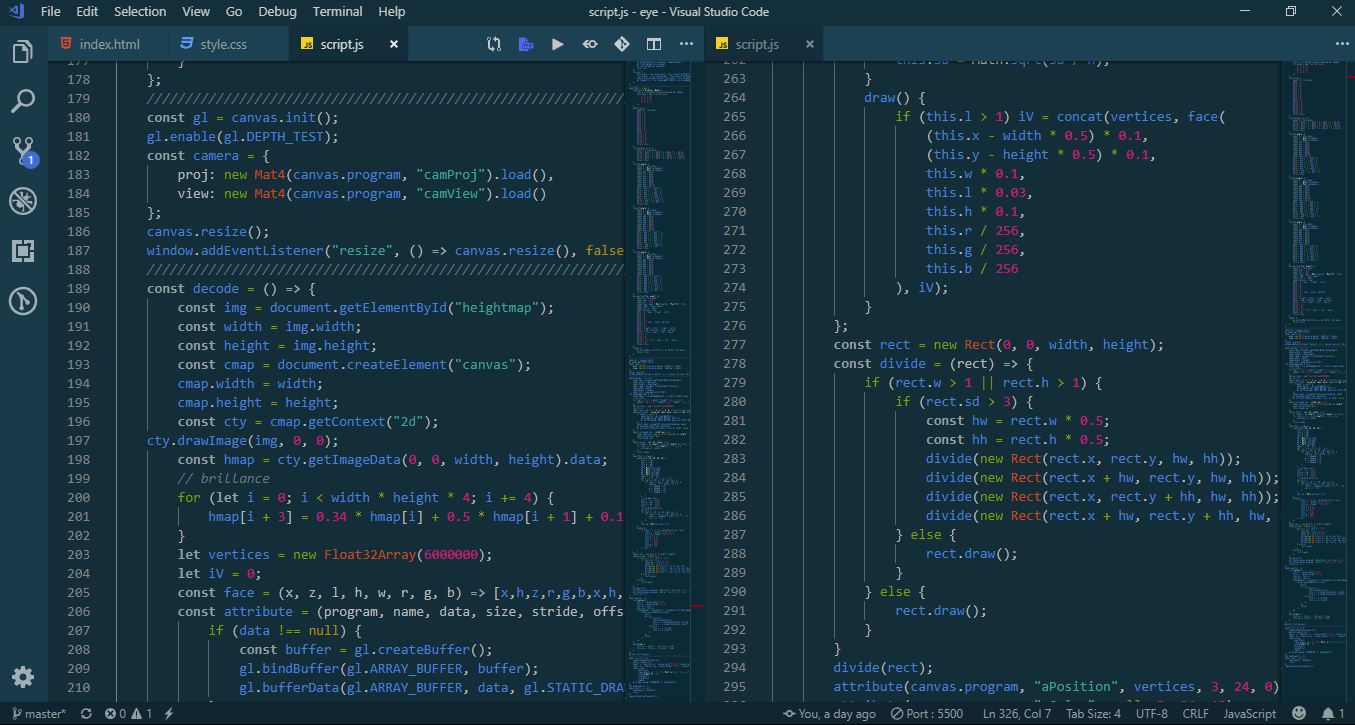Viewport: 1355px width, 725px height.
Task: Click the Run Code play button
Action: tap(558, 44)
